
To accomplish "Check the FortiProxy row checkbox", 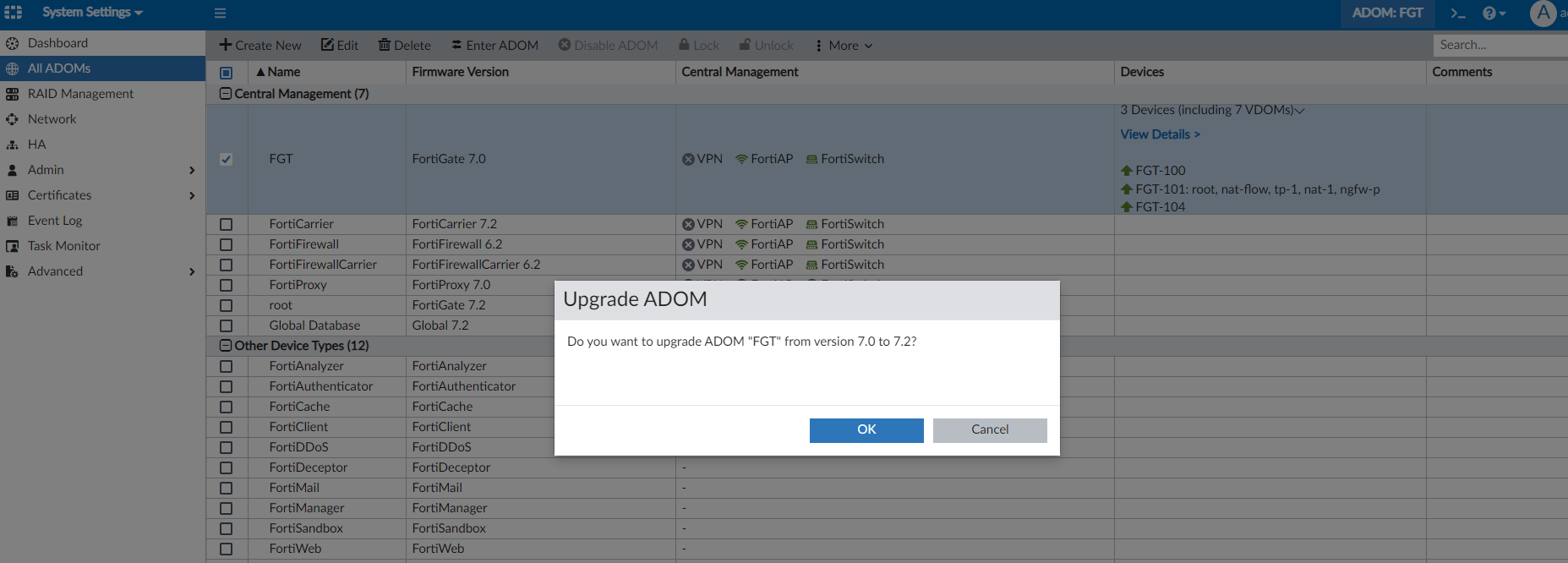I will click(226, 285).
